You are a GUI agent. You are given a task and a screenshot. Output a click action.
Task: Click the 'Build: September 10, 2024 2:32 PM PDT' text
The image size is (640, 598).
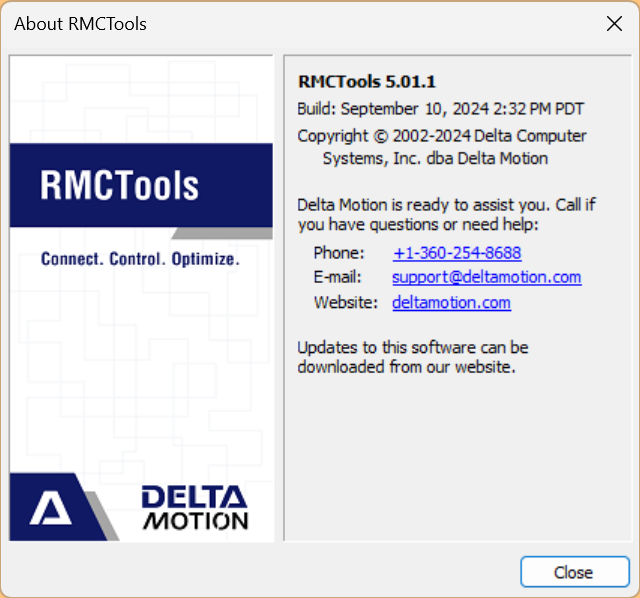(x=441, y=109)
